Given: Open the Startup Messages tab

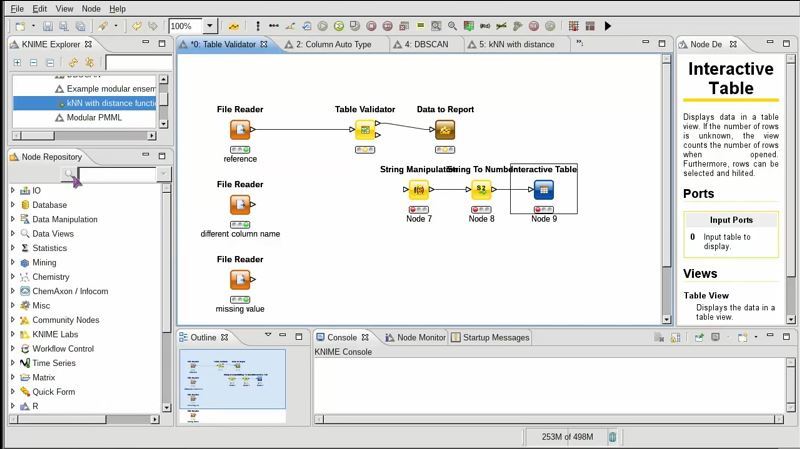Looking at the screenshot, I should coord(490,337).
